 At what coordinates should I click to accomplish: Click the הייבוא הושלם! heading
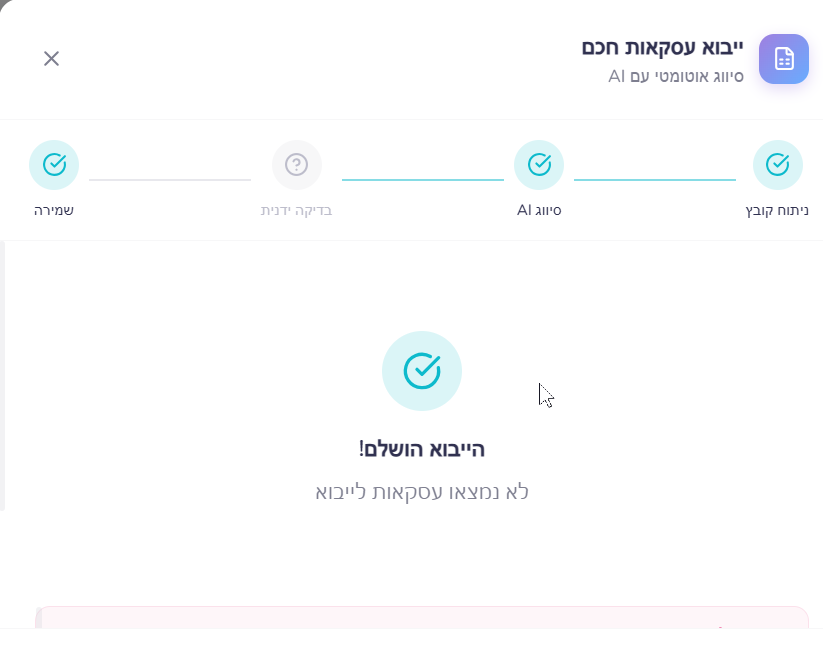click(422, 449)
